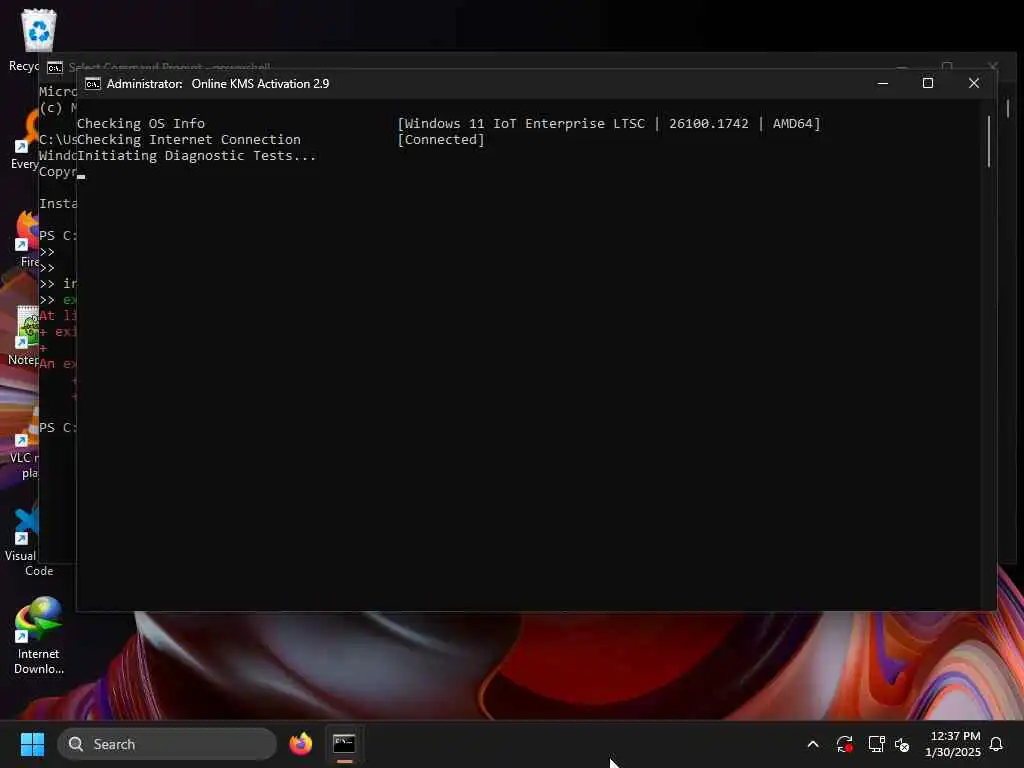The width and height of the screenshot is (1024, 768).
Task: Show hidden system tray icons
Action: click(813, 744)
